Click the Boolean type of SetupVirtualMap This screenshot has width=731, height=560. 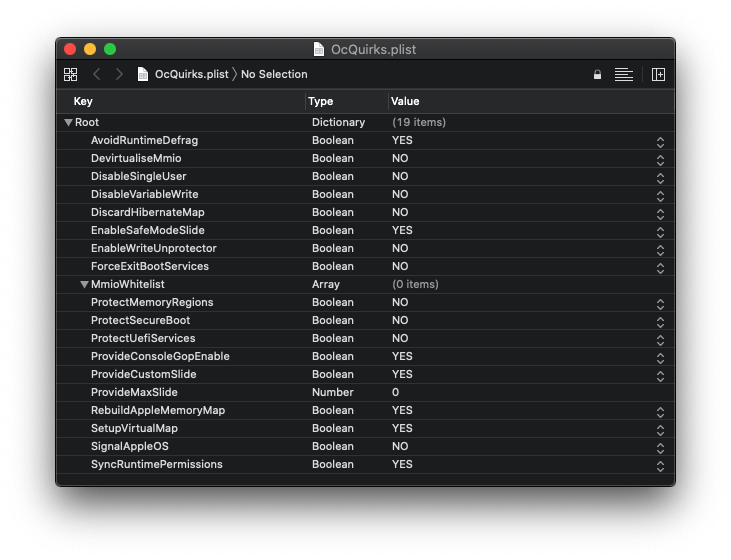[332, 428]
